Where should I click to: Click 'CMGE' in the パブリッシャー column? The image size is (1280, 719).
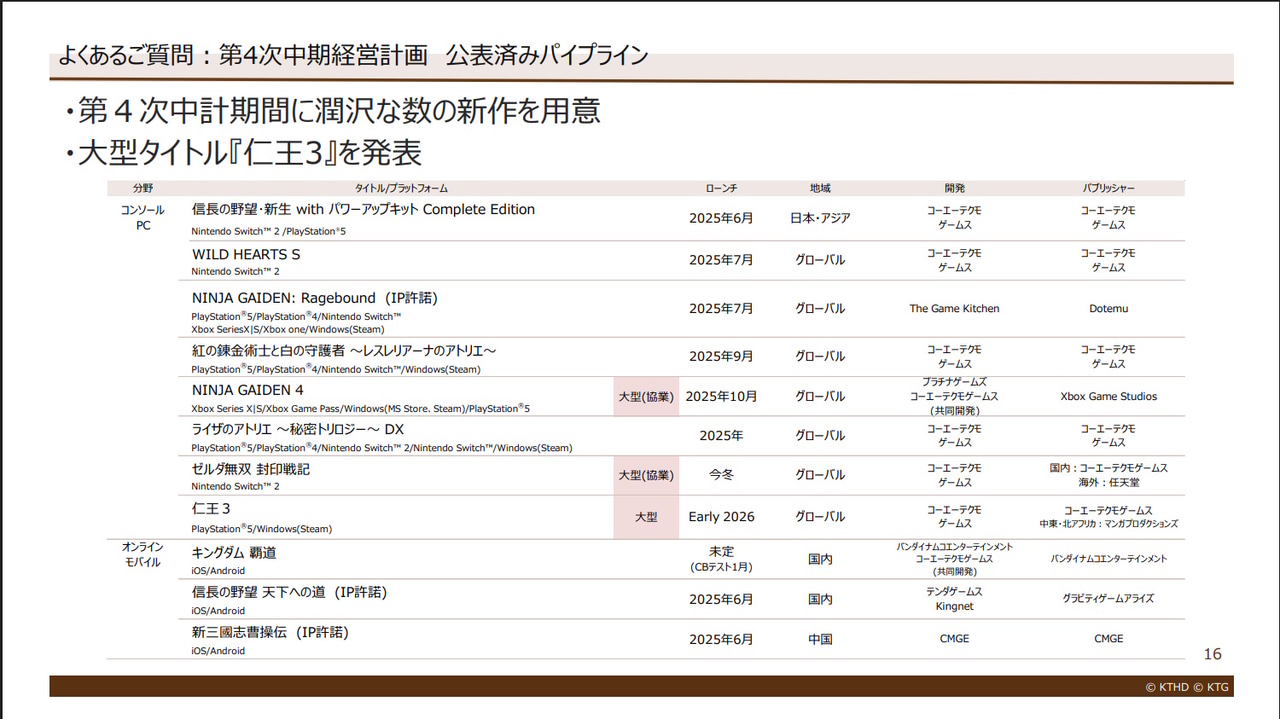1108,639
